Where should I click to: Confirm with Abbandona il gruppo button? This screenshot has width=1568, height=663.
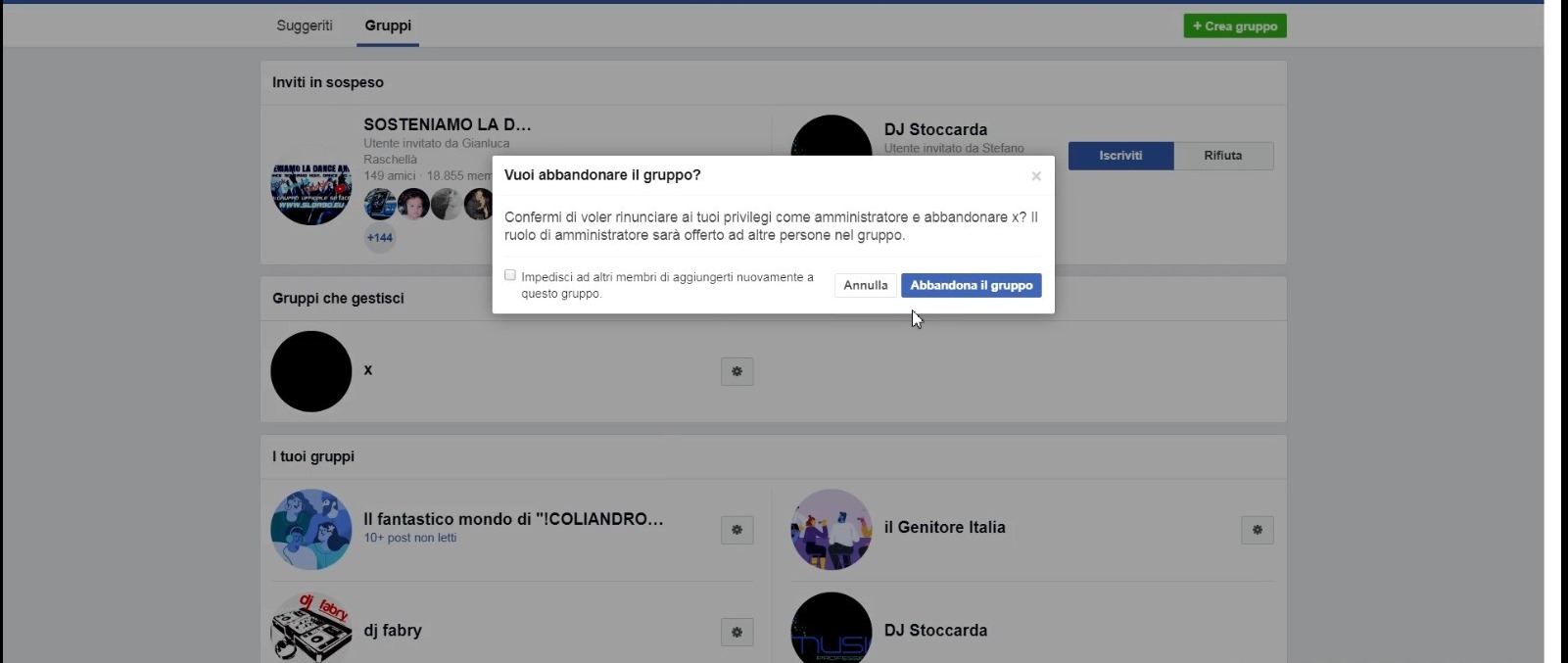pos(971,285)
